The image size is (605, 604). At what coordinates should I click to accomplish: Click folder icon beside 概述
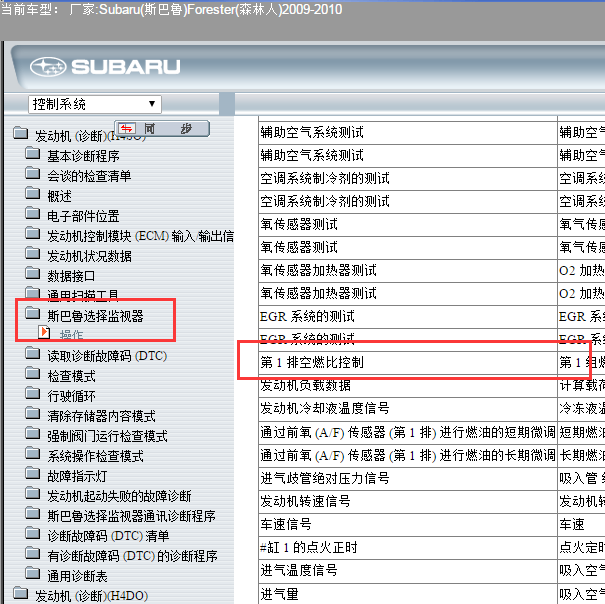pyautogui.click(x=33, y=193)
